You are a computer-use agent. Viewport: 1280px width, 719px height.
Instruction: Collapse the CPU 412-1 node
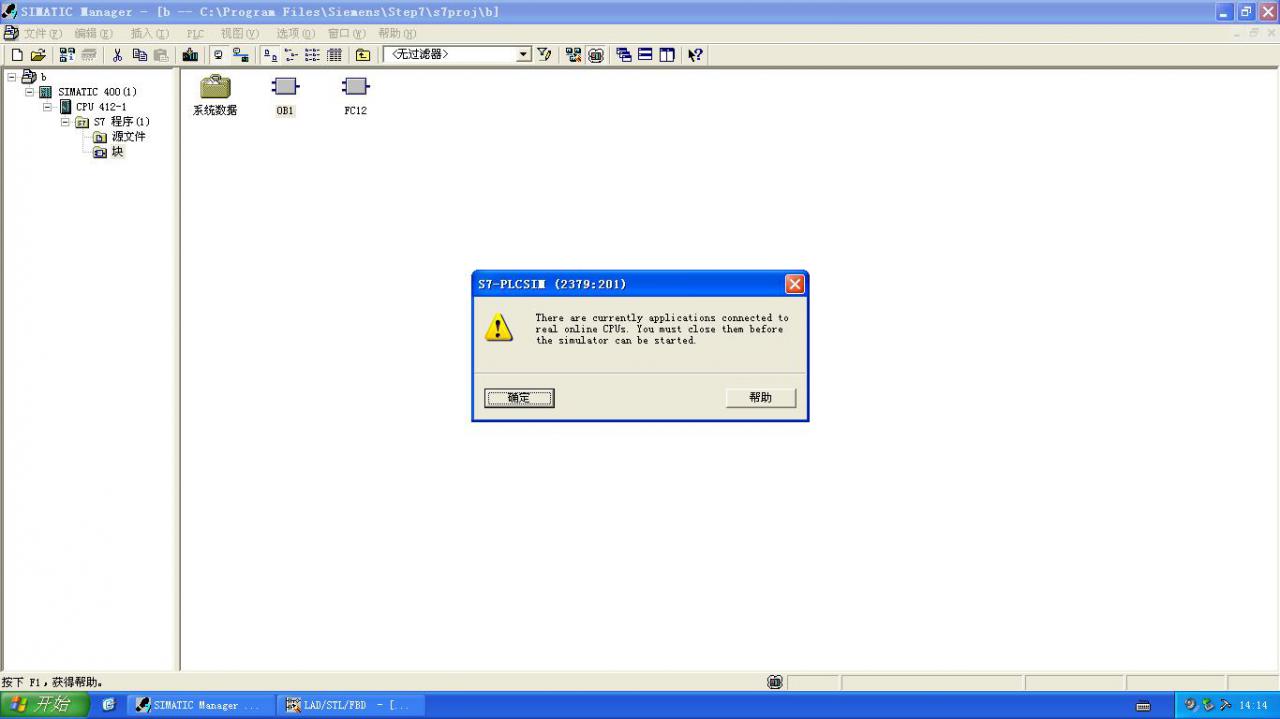pos(48,107)
